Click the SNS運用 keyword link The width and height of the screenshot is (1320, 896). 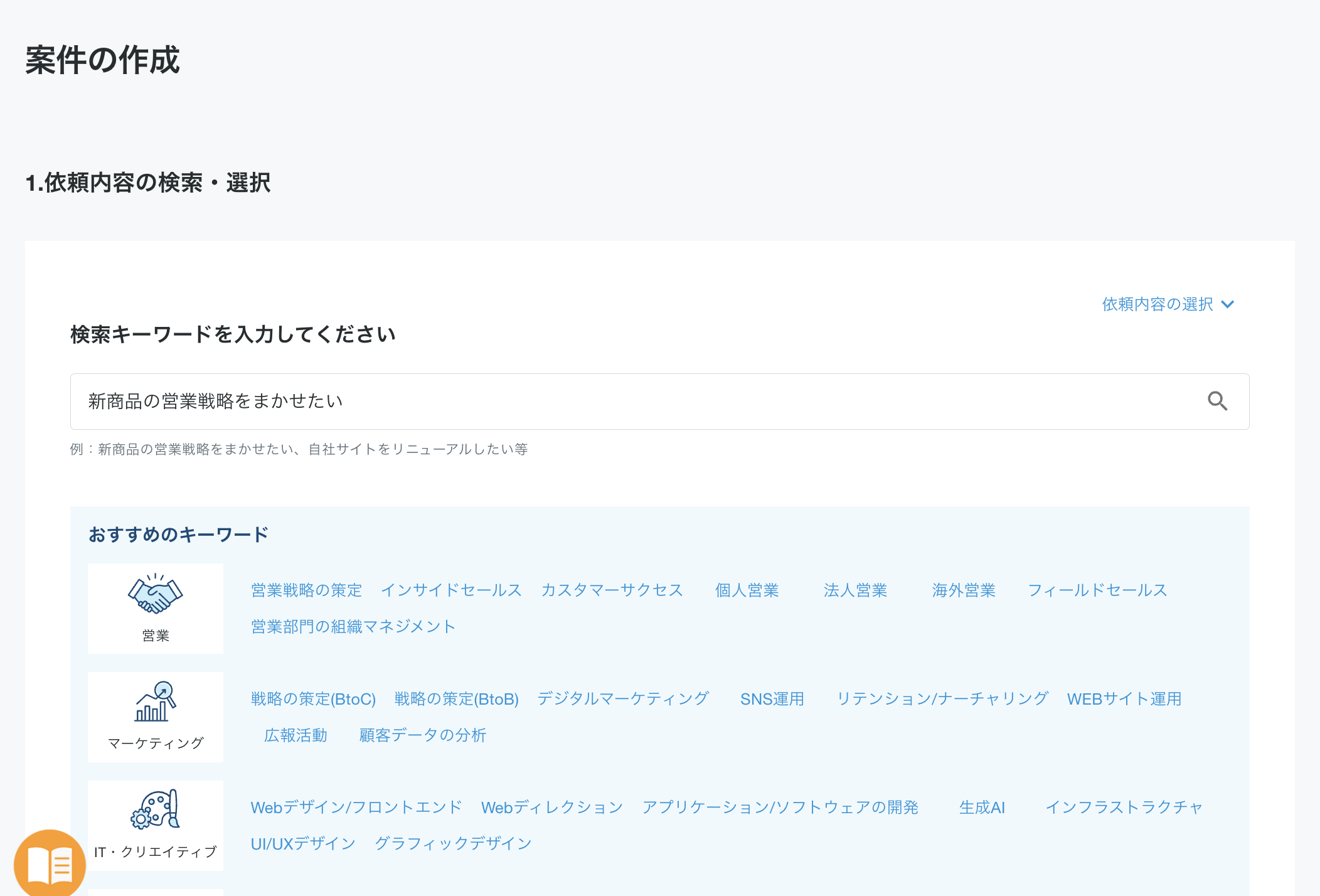[x=772, y=699]
